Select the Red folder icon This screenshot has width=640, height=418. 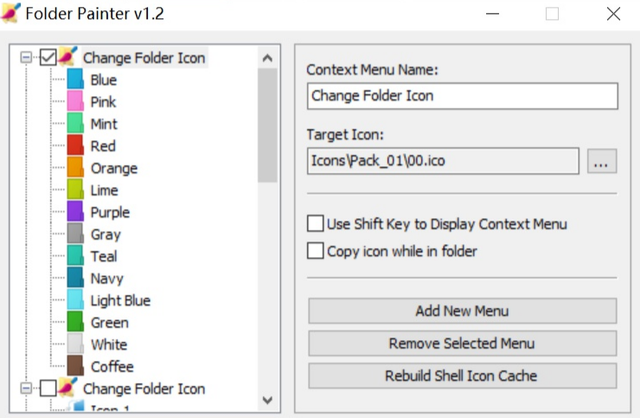click(x=76, y=145)
